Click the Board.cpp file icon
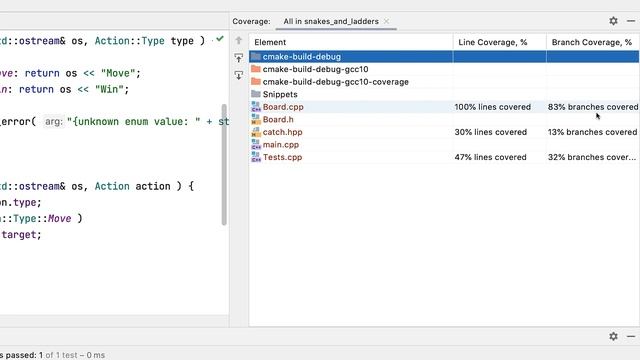This screenshot has height=360, width=640. pos(256,107)
